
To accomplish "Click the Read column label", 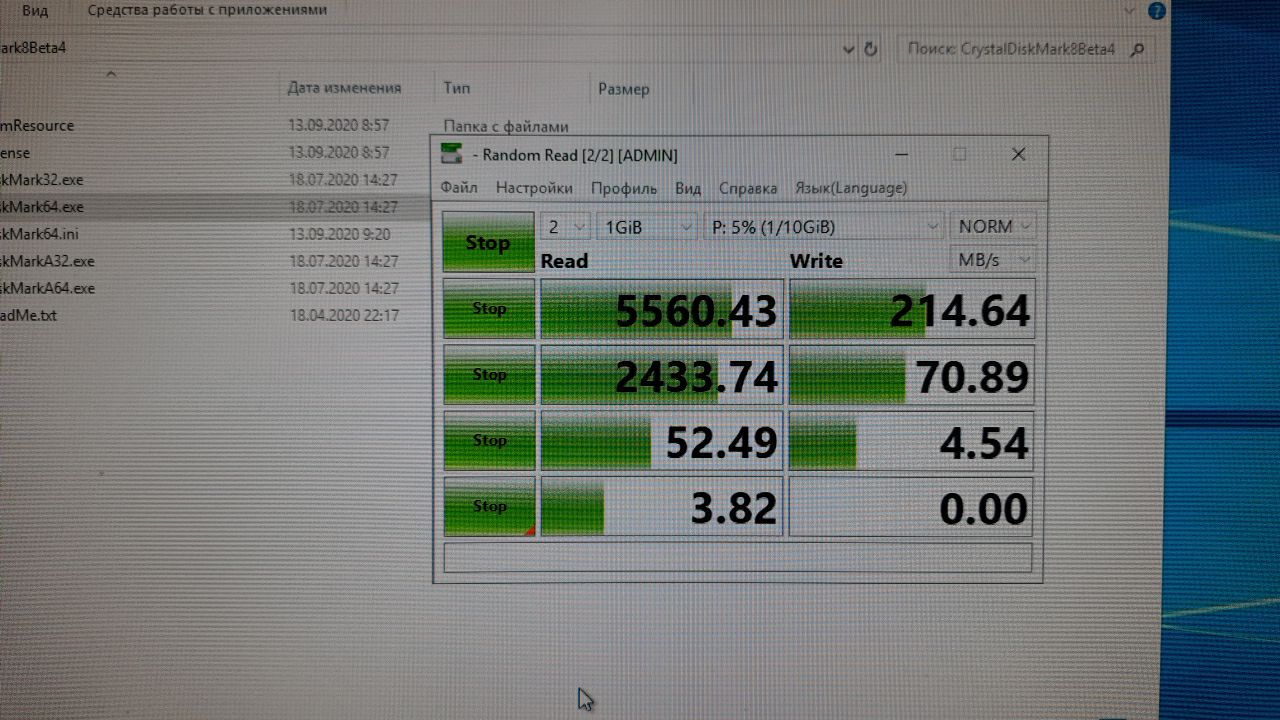I will tap(564, 261).
